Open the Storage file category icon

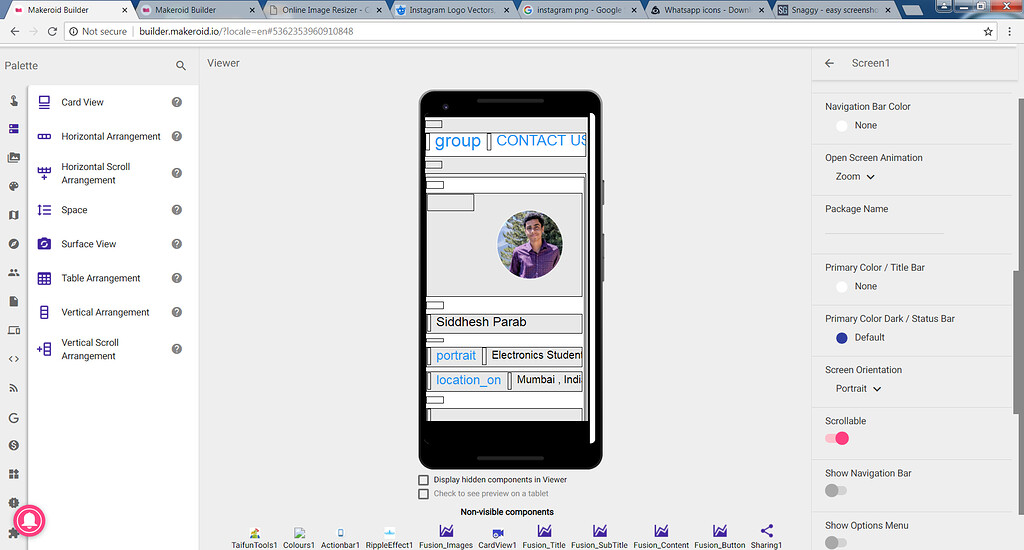(14, 301)
